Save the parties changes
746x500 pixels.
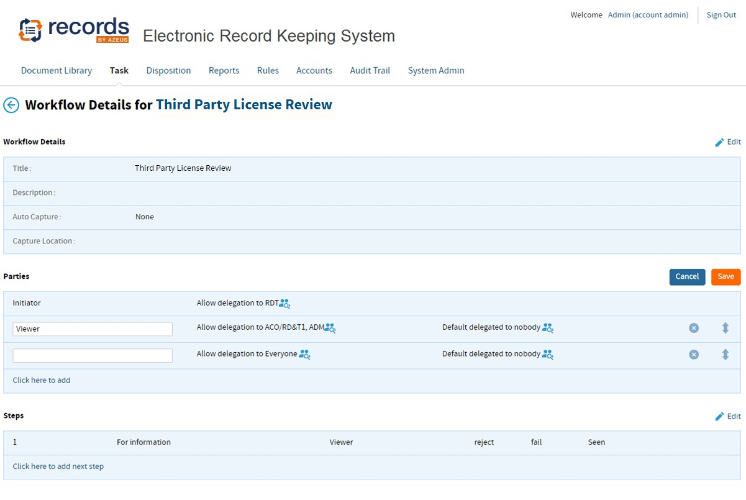[x=726, y=277]
